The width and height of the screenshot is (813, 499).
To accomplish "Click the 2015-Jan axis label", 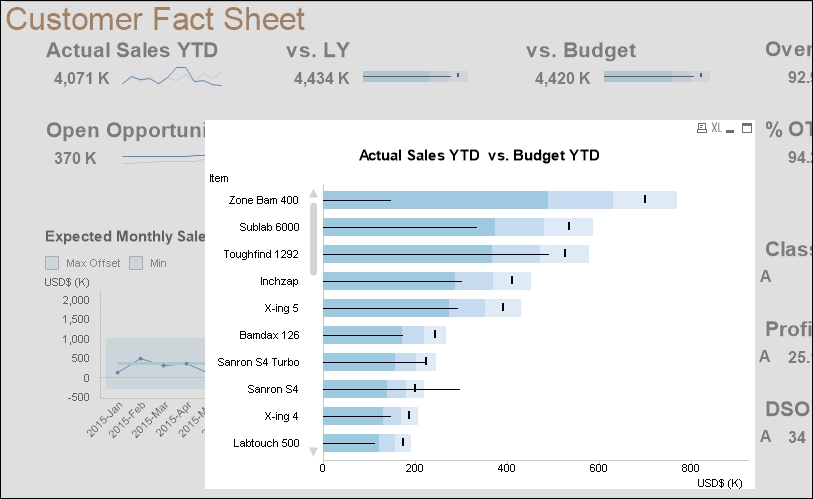I will [x=105, y=419].
